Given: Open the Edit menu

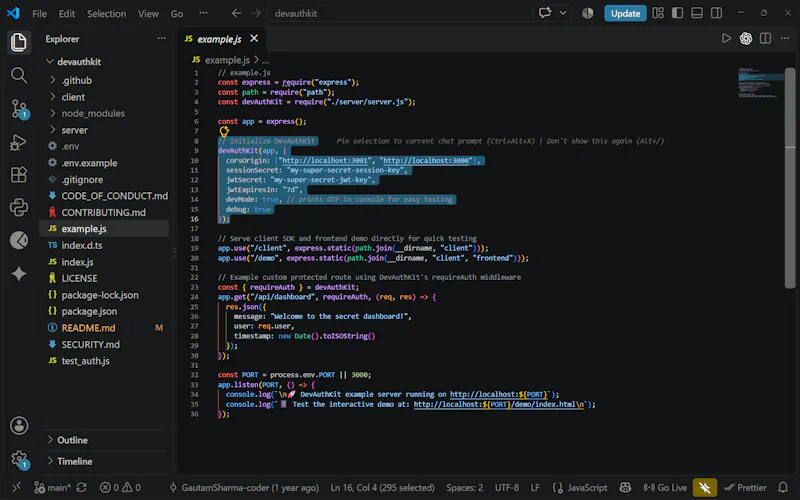Looking at the screenshot, I should (x=67, y=14).
